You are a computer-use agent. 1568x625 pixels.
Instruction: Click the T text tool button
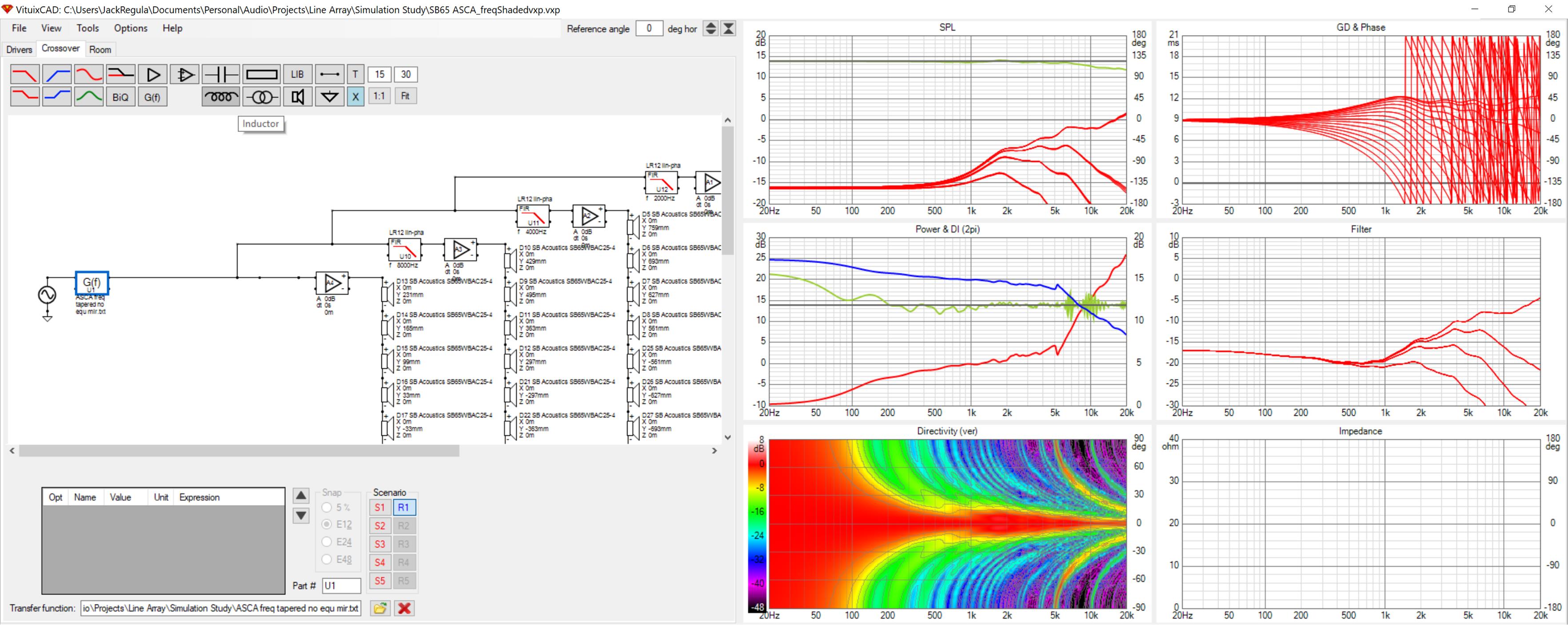click(x=355, y=74)
